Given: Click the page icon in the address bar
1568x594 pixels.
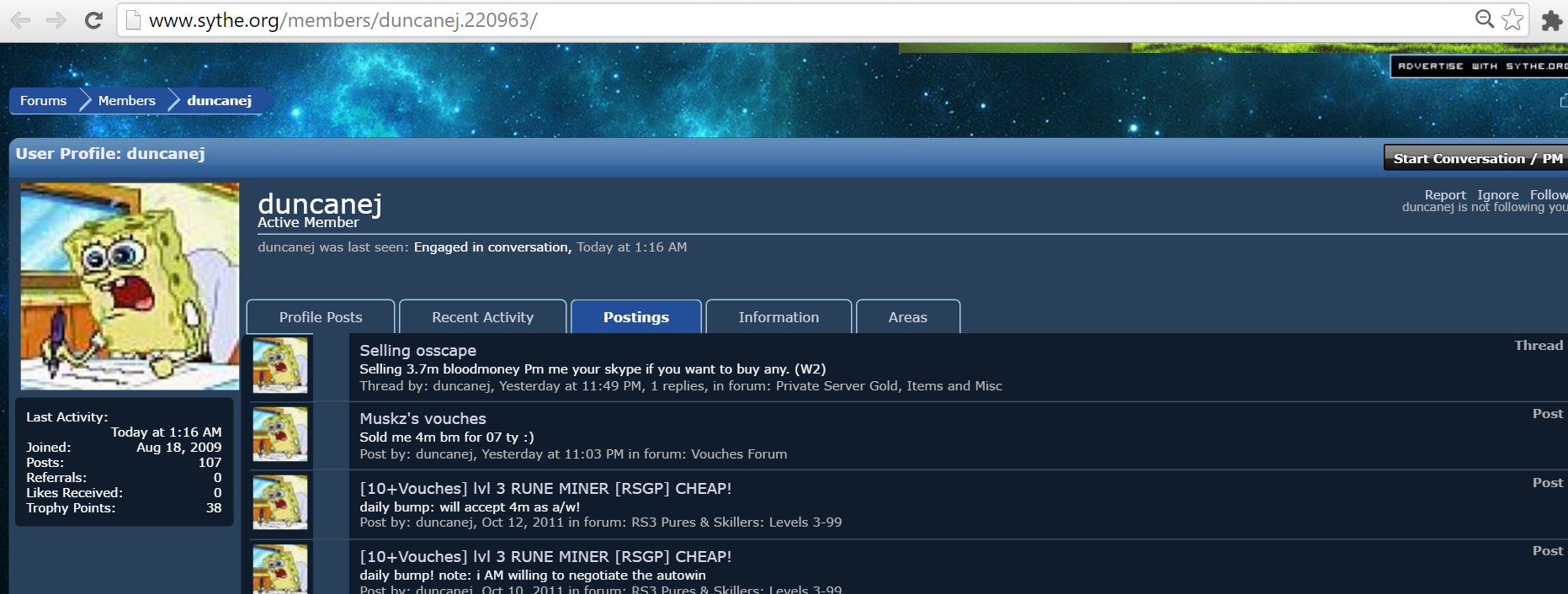Looking at the screenshot, I should click(133, 20).
